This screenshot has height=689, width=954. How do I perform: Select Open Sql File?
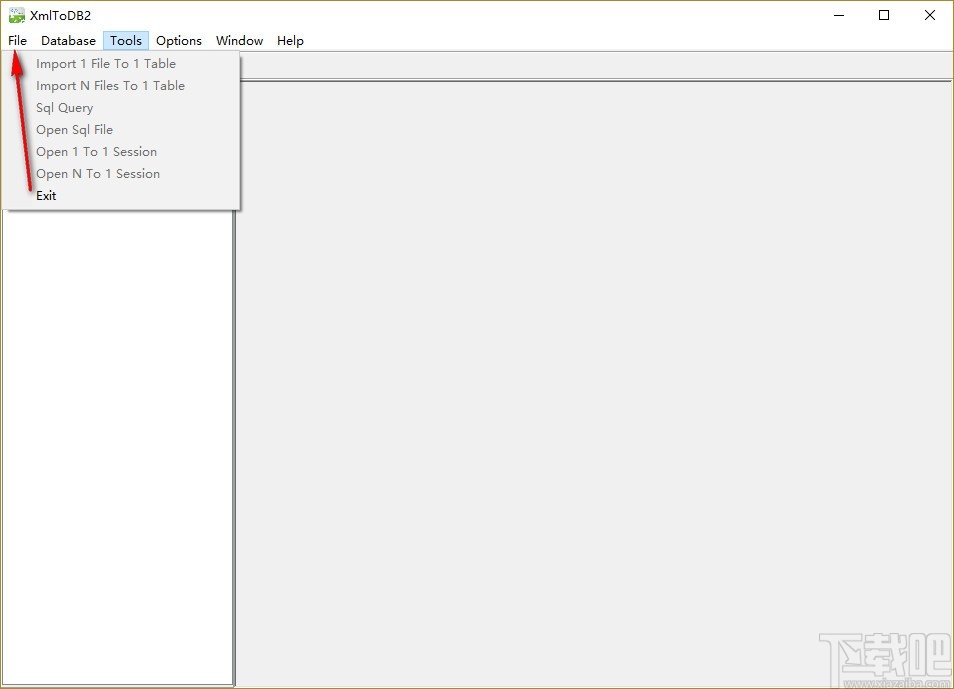tap(74, 129)
